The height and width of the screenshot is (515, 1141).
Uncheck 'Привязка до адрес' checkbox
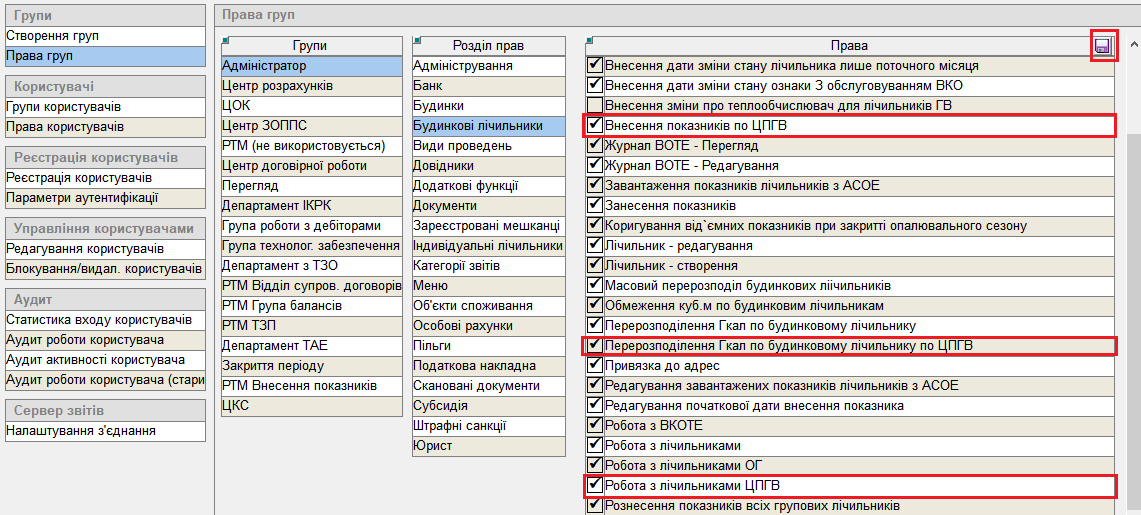pos(595,366)
